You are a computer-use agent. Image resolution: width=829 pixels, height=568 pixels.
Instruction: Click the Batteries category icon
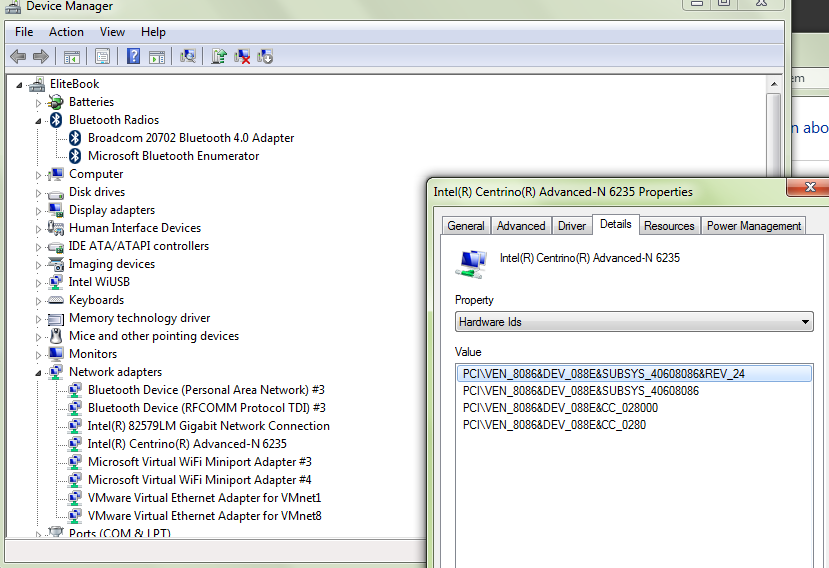coord(56,102)
